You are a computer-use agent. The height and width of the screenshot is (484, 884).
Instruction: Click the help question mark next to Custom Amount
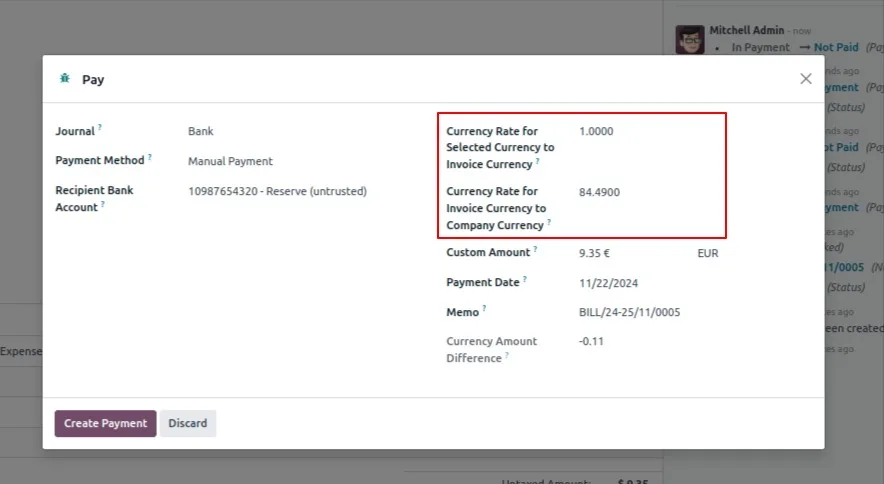click(535, 249)
